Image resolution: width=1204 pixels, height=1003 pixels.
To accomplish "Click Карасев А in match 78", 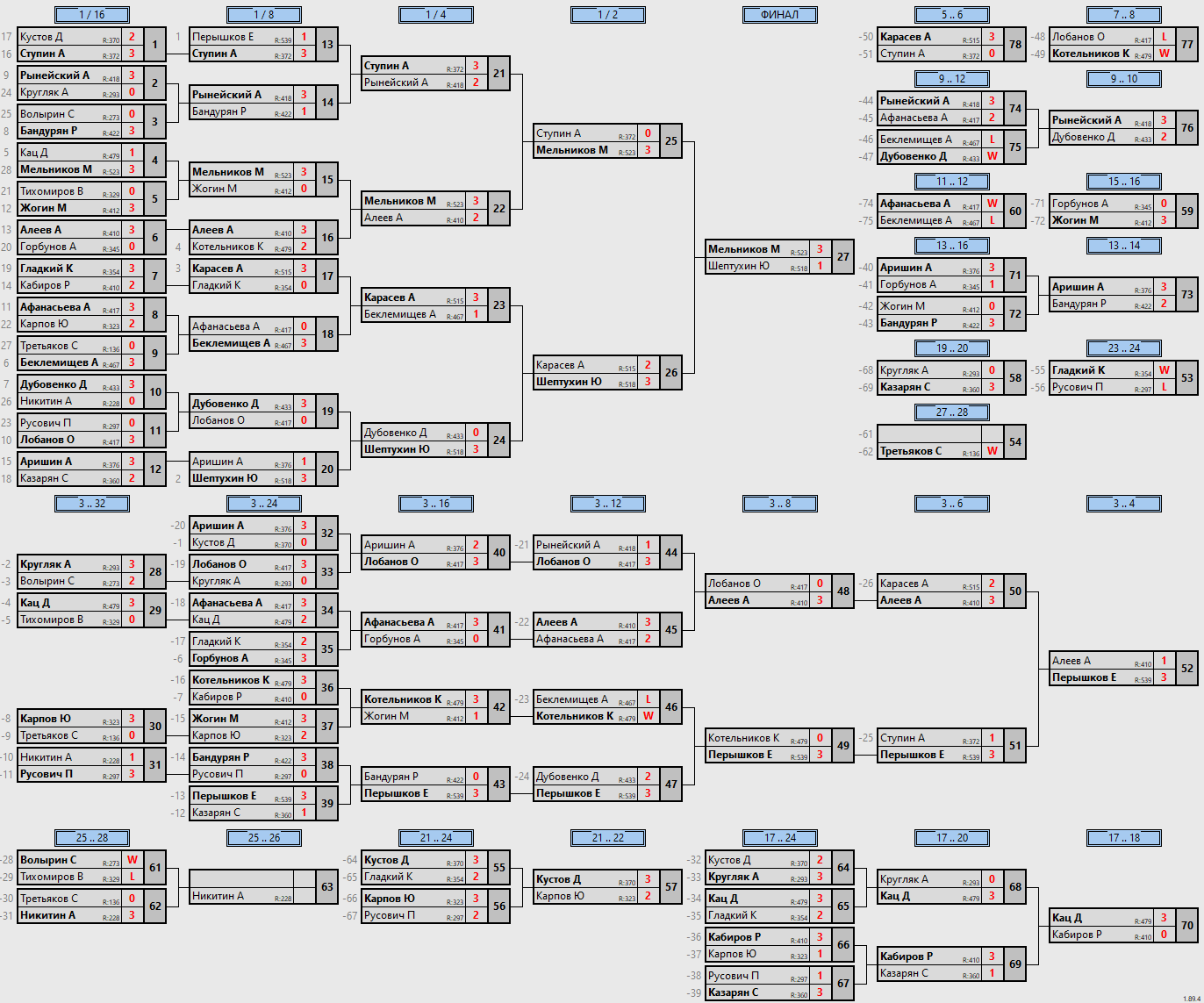I will click(x=906, y=37).
